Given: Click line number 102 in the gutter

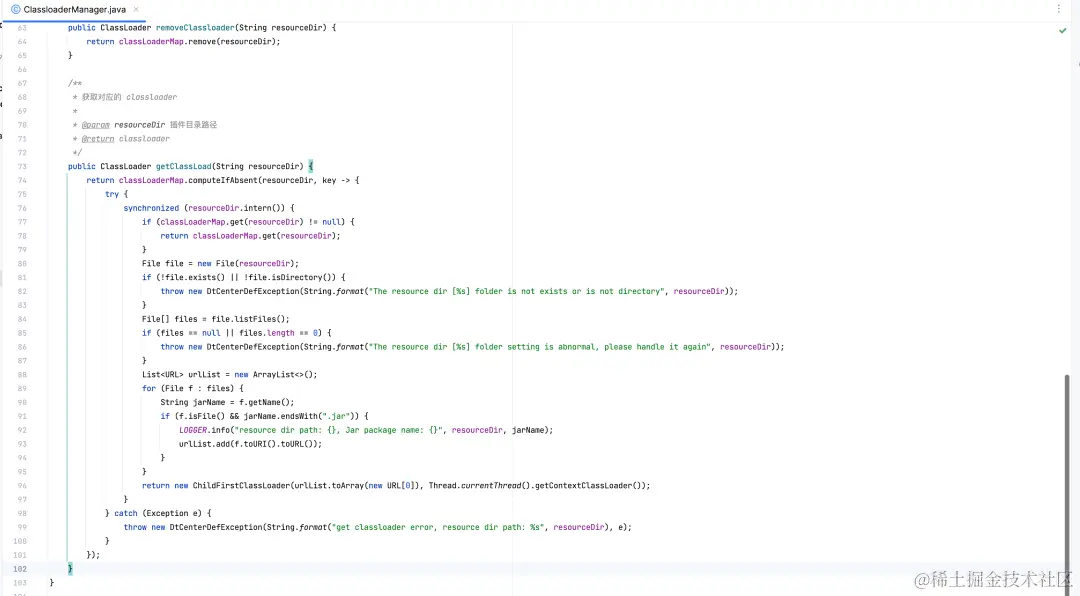Looking at the screenshot, I should coord(19,568).
